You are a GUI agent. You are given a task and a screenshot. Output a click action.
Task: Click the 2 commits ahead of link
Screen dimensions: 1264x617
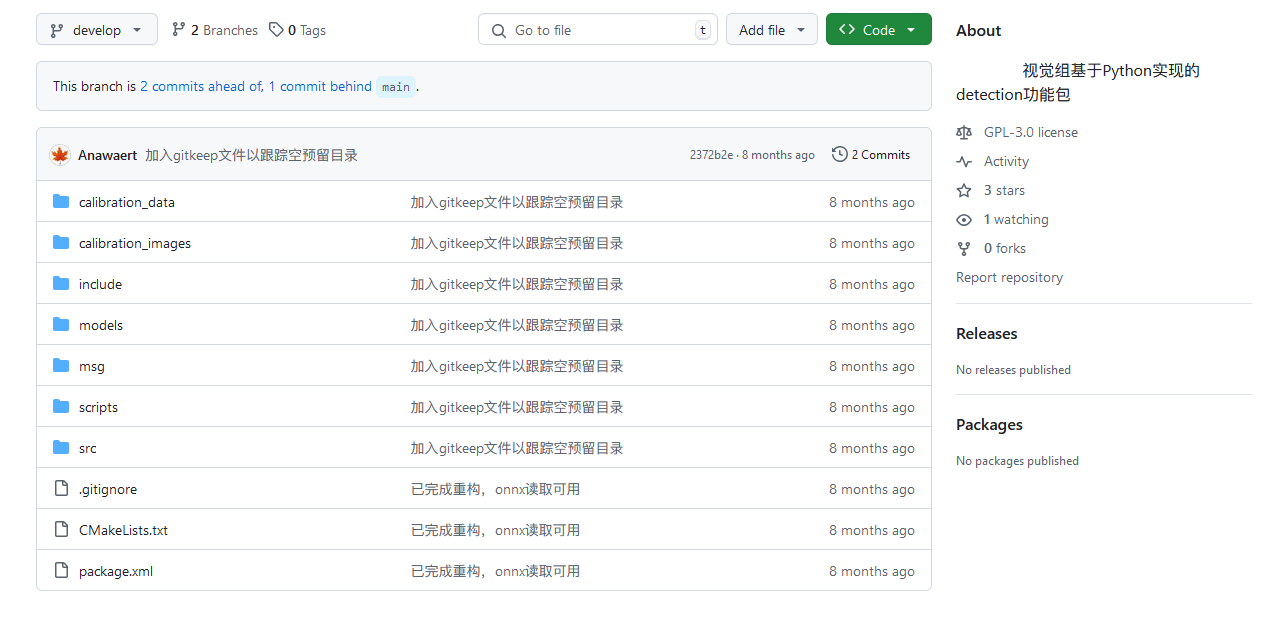pos(200,86)
